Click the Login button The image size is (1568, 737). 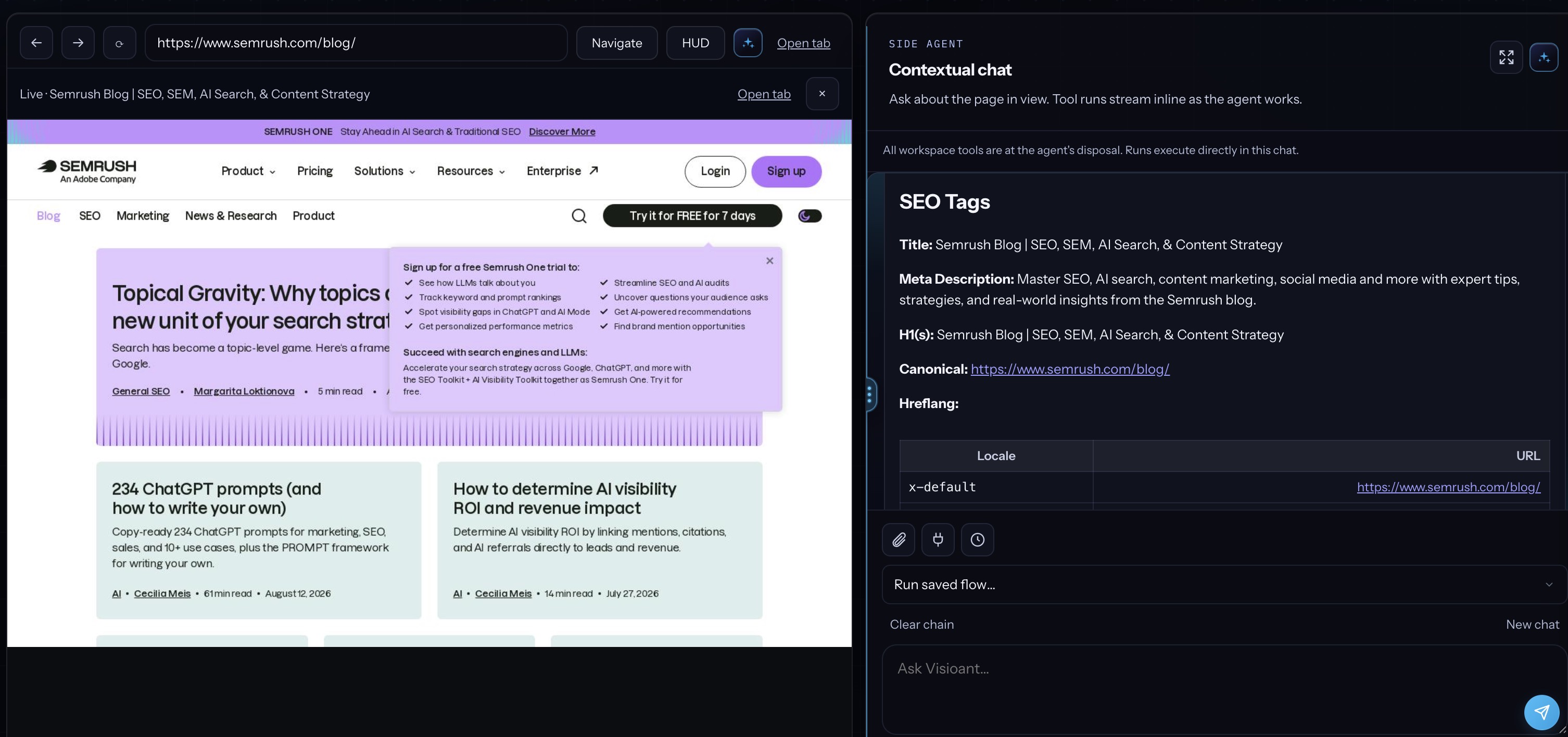[x=715, y=171]
